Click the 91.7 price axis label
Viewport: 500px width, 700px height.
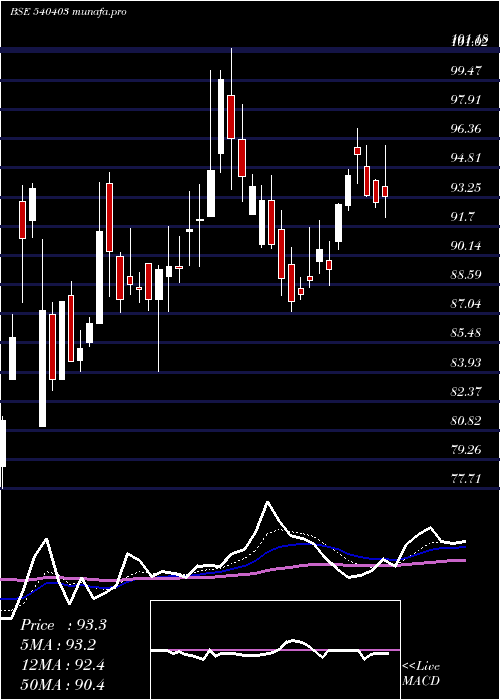click(462, 216)
